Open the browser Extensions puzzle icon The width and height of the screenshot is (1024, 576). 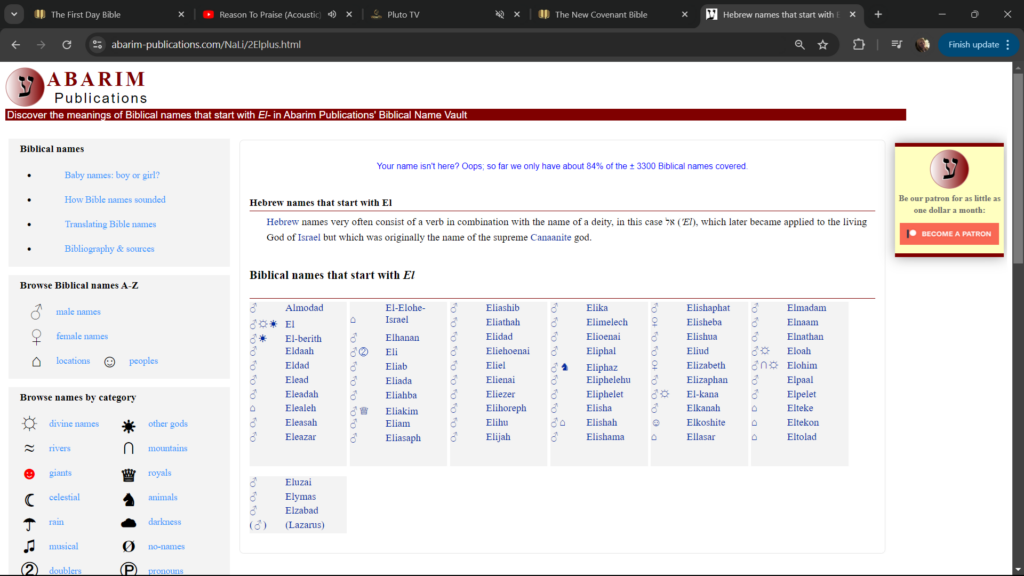click(x=859, y=45)
